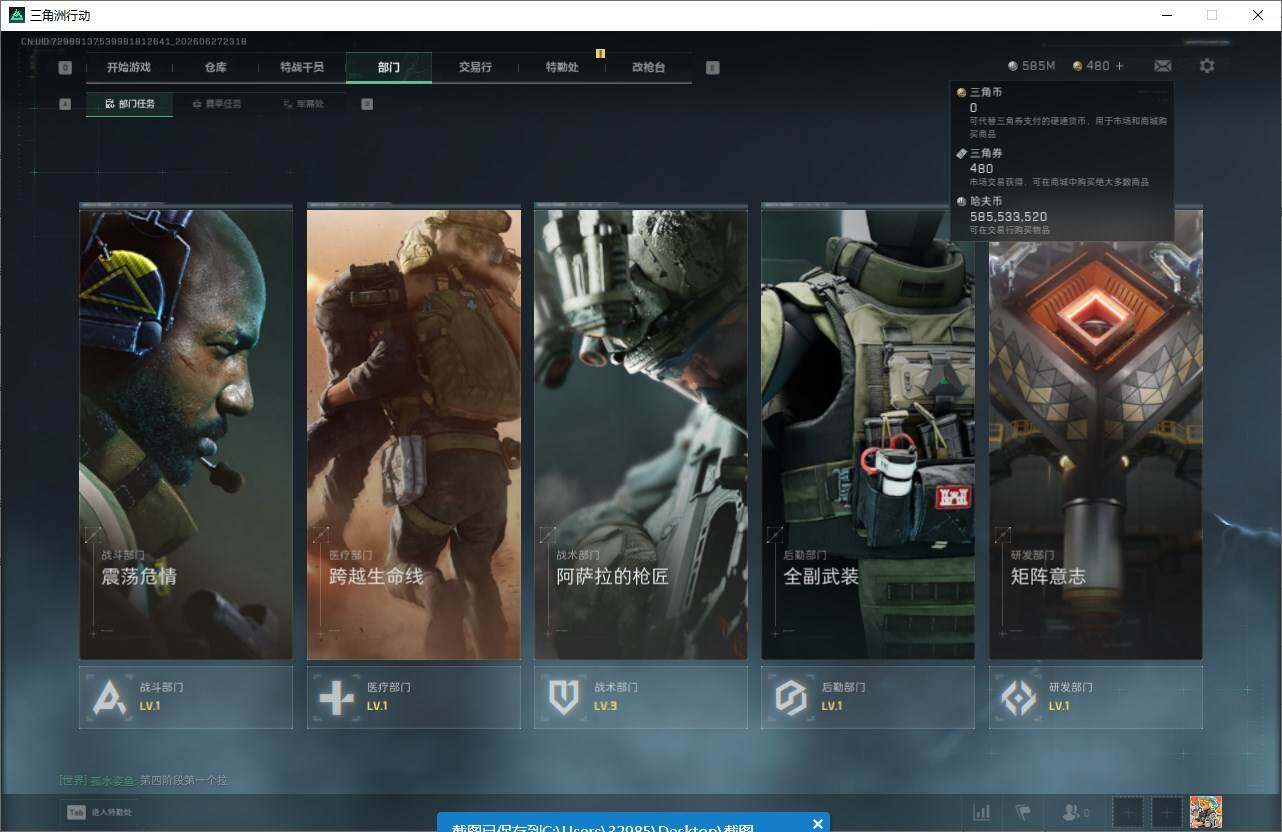This screenshot has height=832, width=1282.
Task: Open the settings gear icon
Action: (x=1207, y=66)
